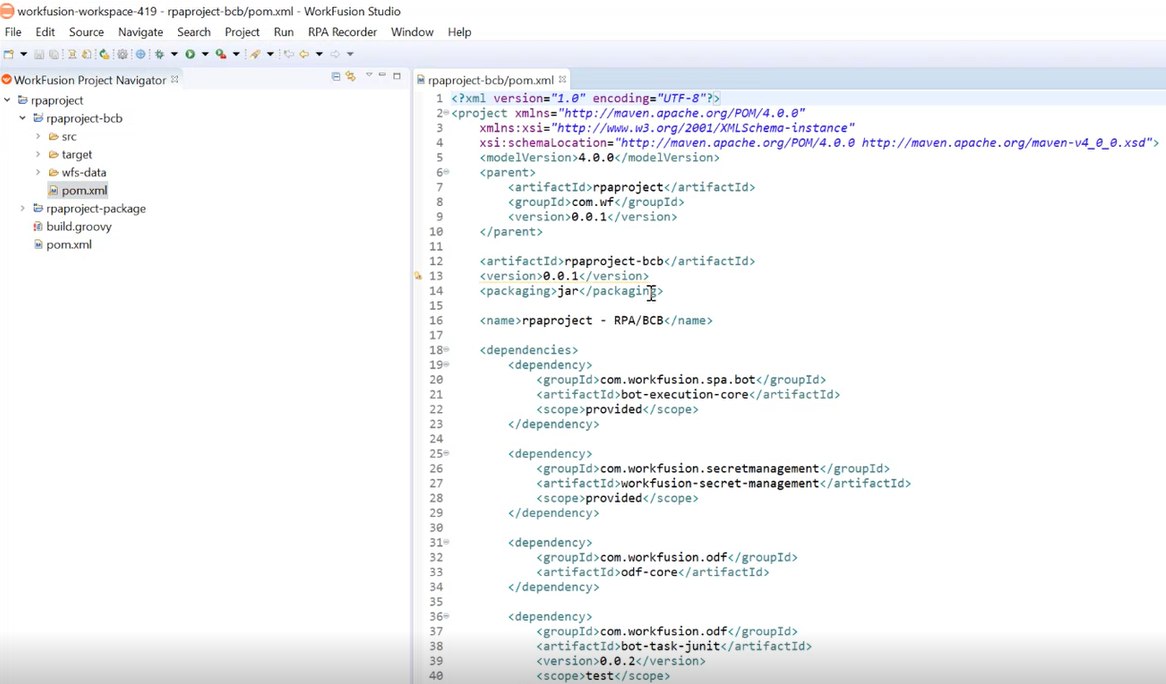The width and height of the screenshot is (1166, 684).
Task: Open the Search menu
Action: [x=194, y=32]
